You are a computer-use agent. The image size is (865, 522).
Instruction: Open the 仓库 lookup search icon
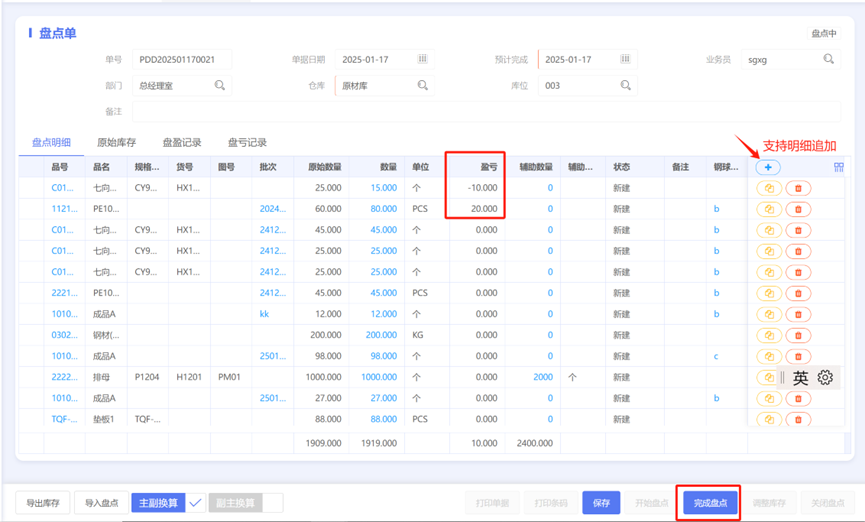pos(423,86)
